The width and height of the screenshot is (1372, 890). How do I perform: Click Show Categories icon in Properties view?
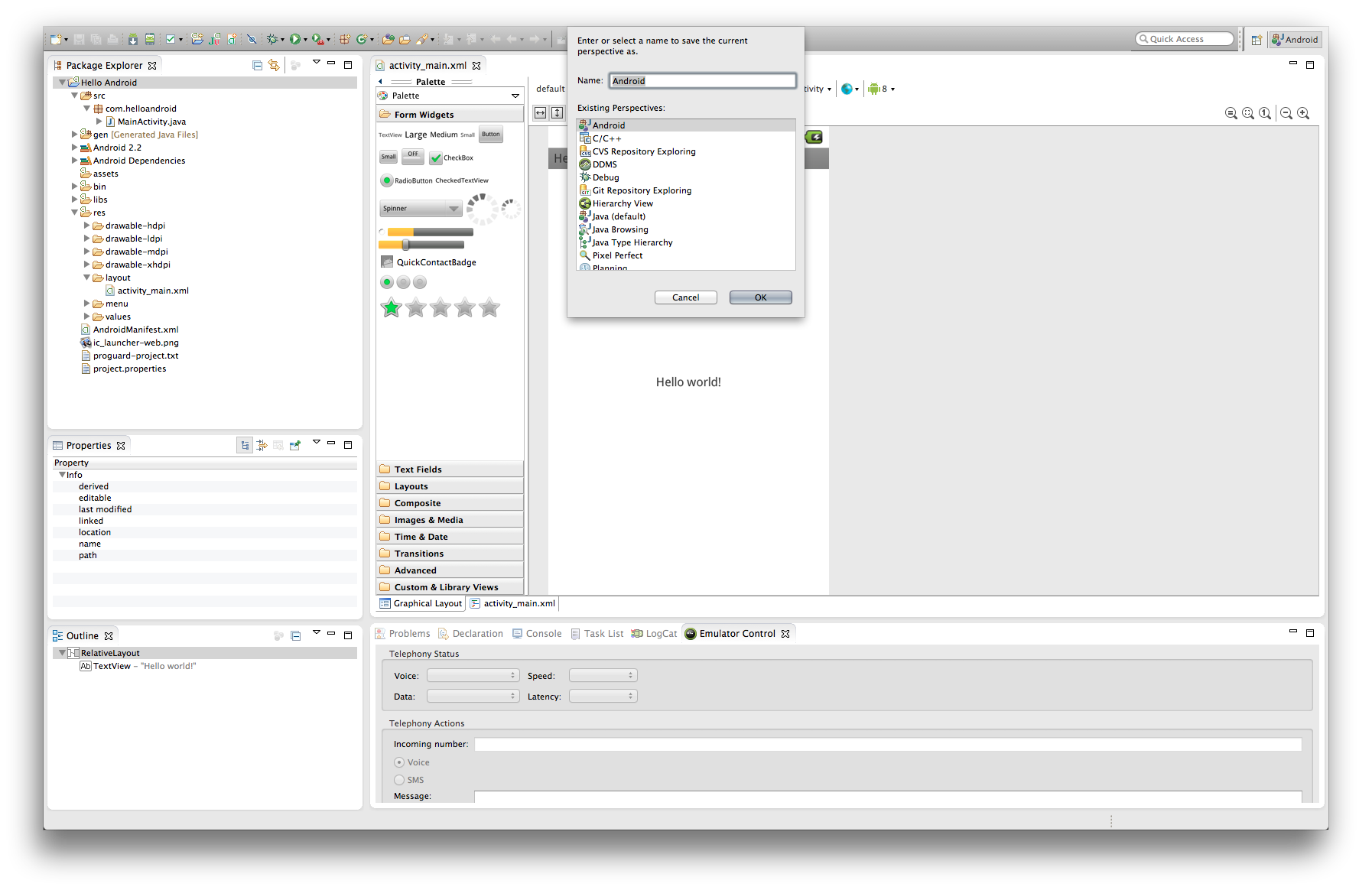(245, 445)
